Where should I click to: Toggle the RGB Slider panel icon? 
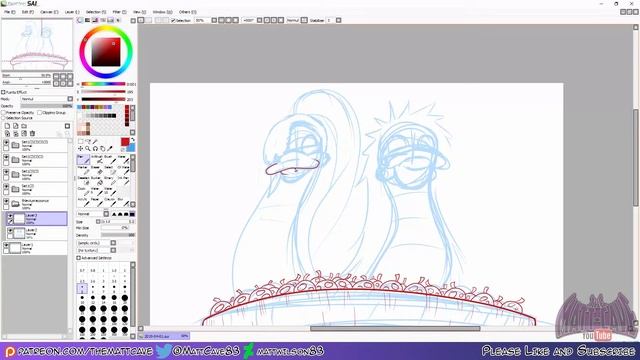(87, 20)
